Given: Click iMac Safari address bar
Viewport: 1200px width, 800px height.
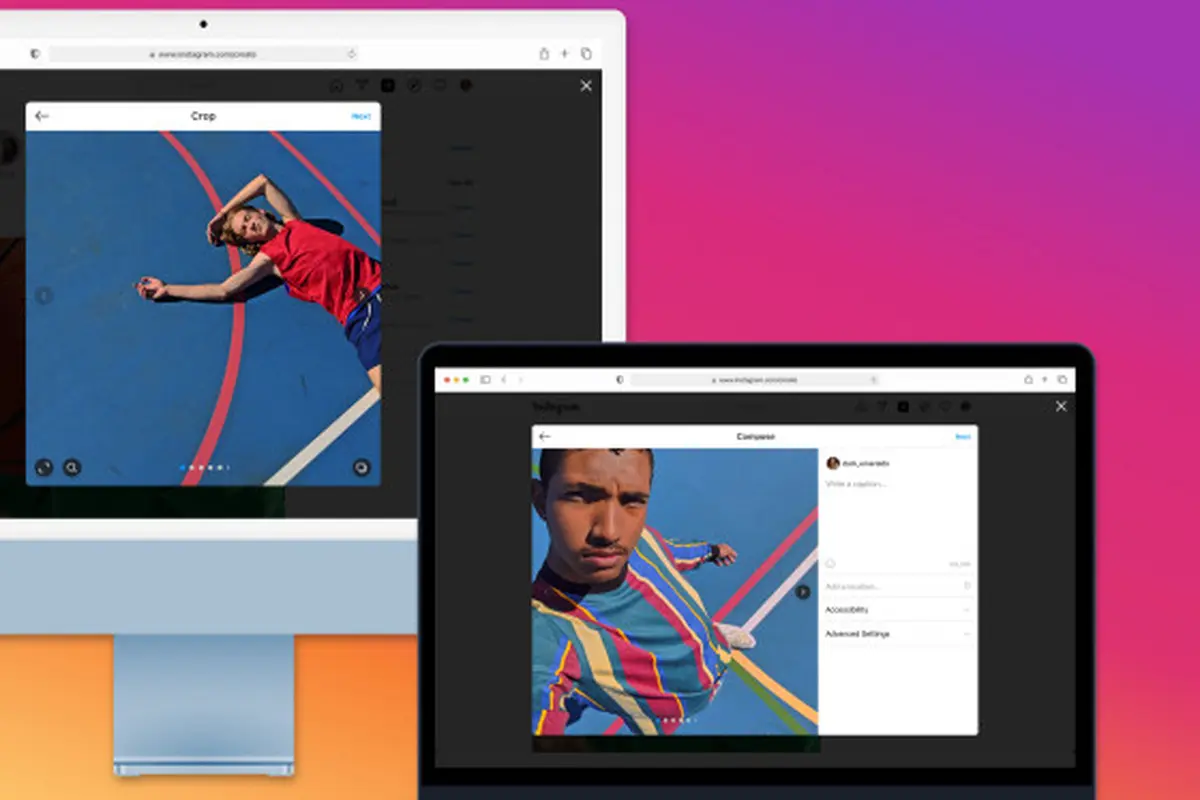Looking at the screenshot, I should coord(203,54).
